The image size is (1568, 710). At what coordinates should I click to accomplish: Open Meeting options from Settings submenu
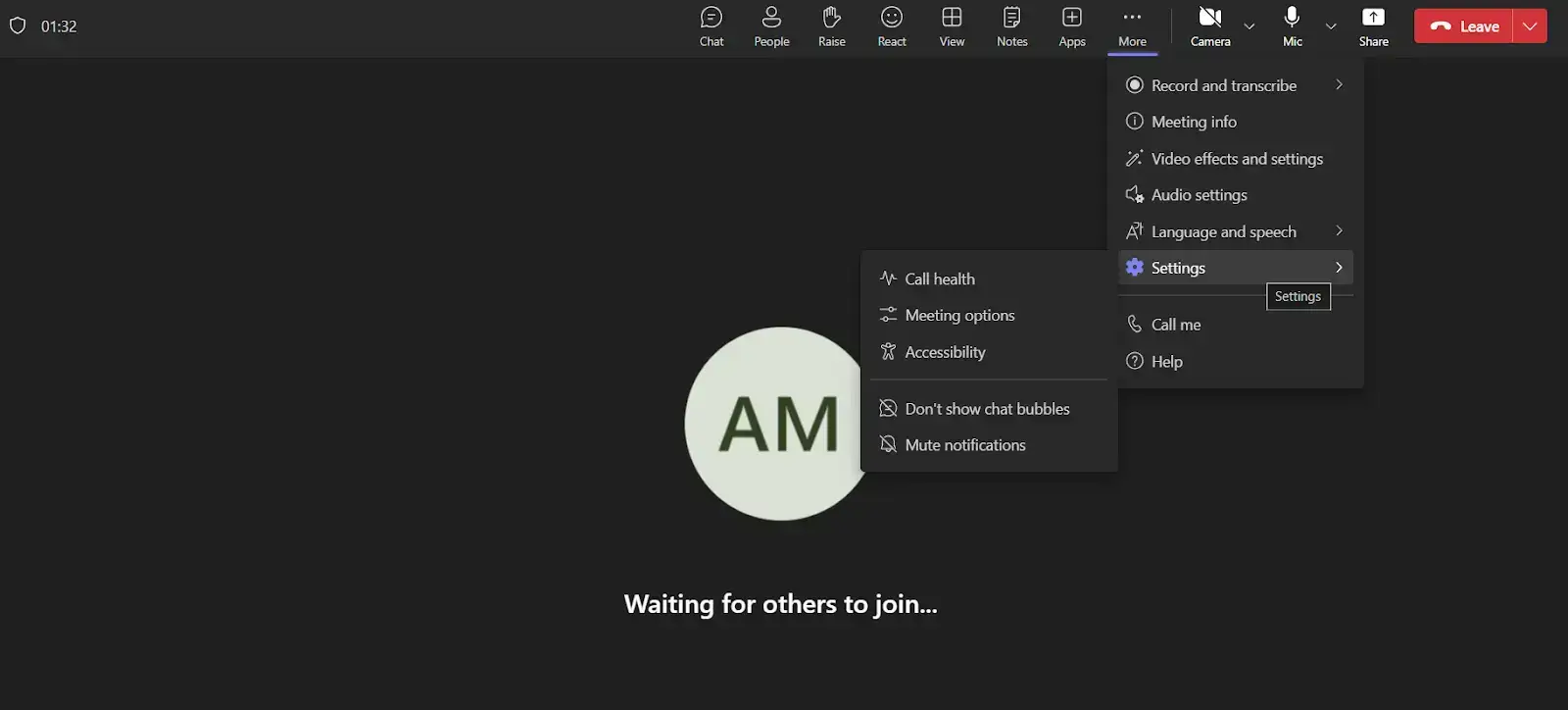(x=959, y=316)
